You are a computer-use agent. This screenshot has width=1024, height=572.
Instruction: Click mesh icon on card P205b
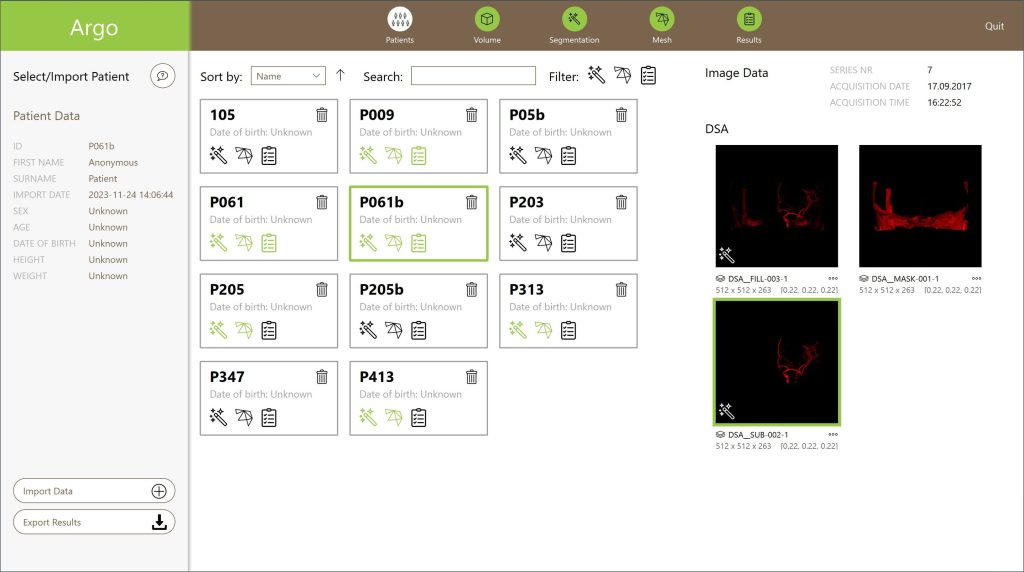pos(393,330)
